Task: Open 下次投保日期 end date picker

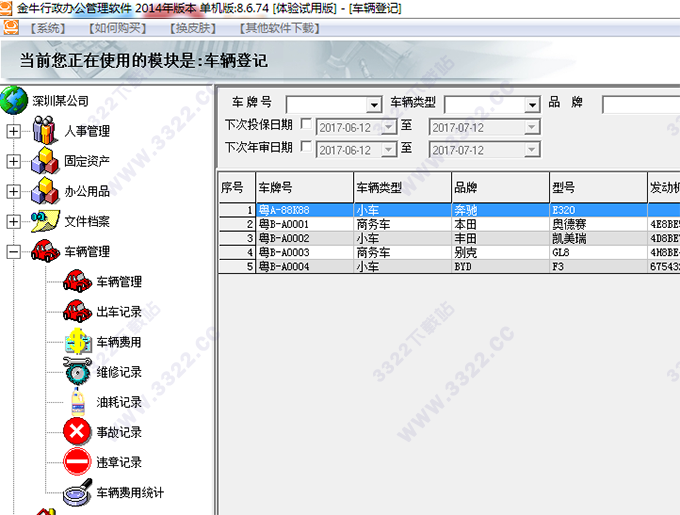Action: [x=532, y=127]
